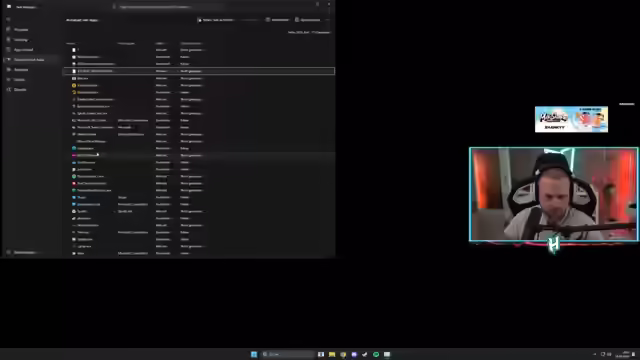Open the Users page in sidebar
Screen dimensions: 640x360
pyautogui.click(x=31, y=69)
